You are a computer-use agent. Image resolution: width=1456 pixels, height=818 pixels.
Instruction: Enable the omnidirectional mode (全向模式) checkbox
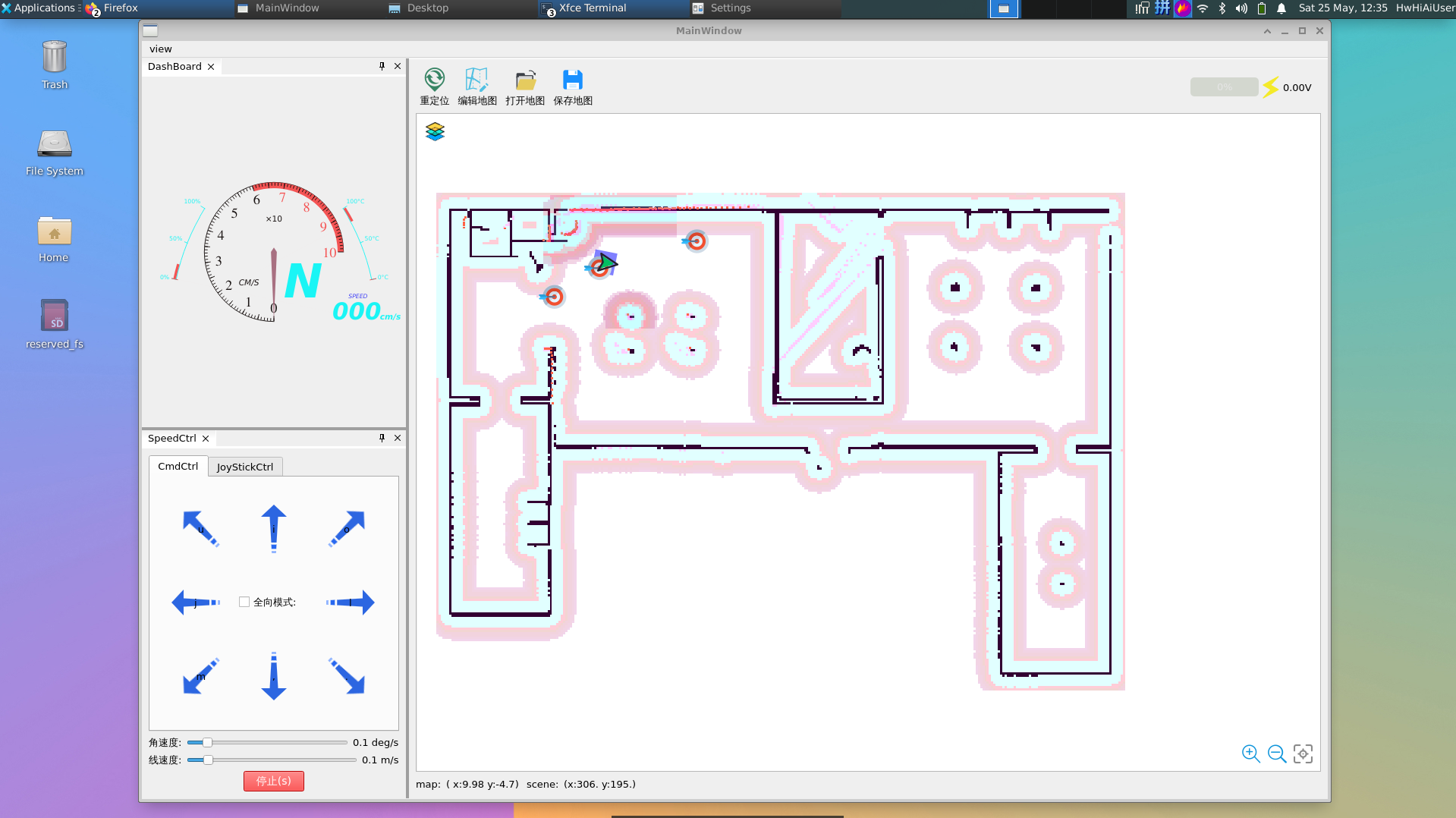(x=244, y=602)
